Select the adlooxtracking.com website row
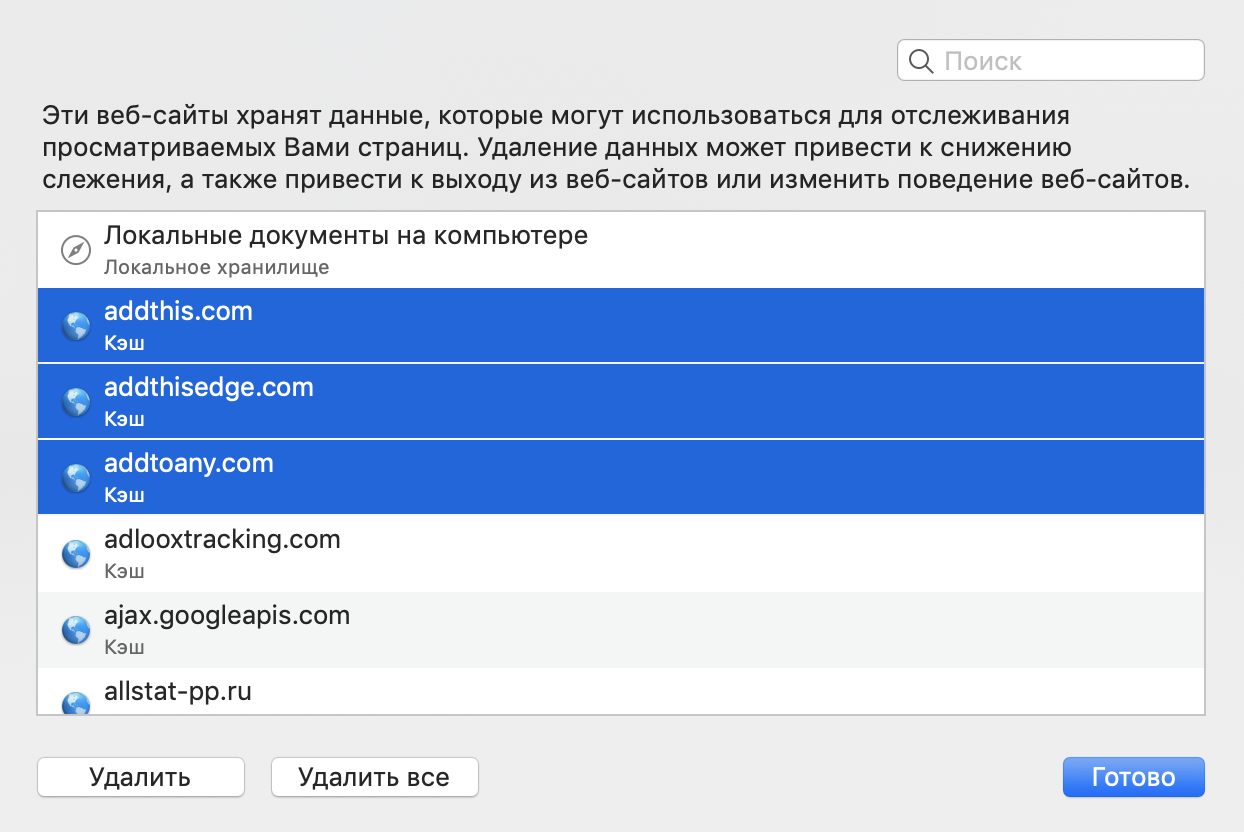The image size is (1244, 832). pyautogui.click(x=620, y=554)
